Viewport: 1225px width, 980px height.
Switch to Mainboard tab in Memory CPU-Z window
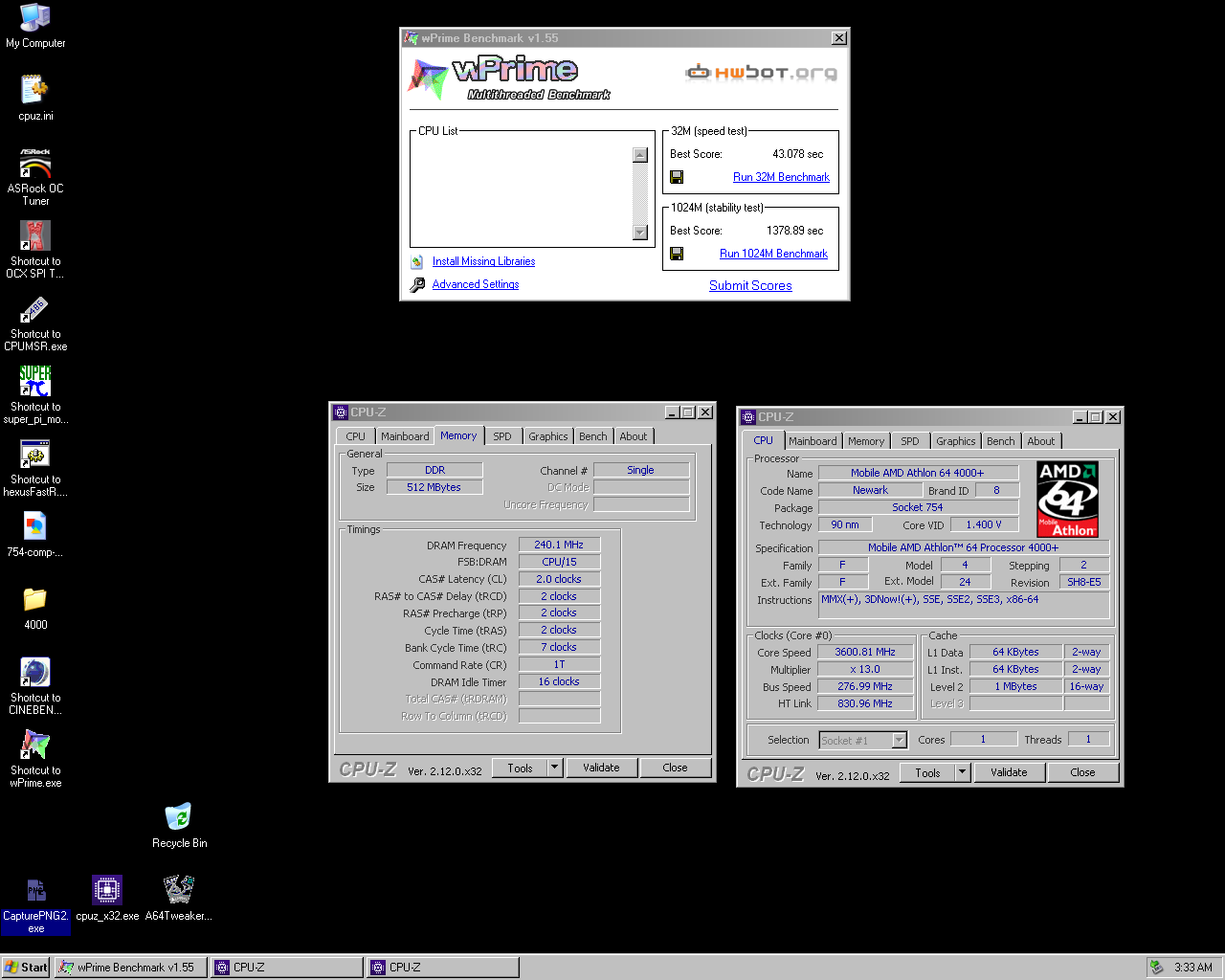click(x=405, y=436)
